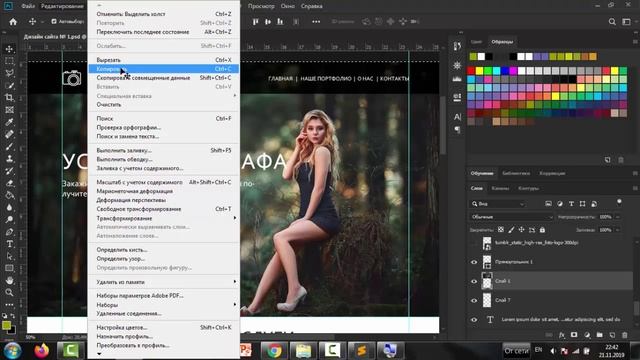
Task: Select the Hand tool
Action: pyautogui.click(x=9, y=280)
